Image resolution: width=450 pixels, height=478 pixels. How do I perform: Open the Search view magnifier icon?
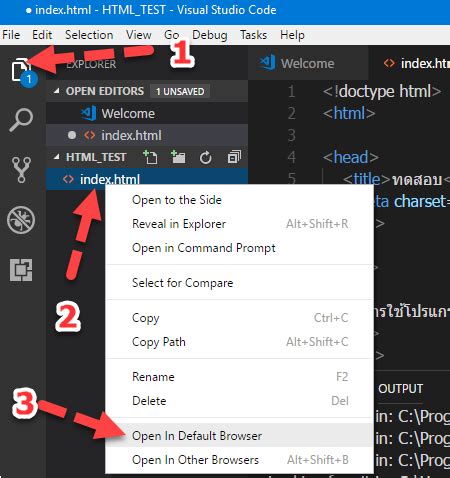click(21, 120)
